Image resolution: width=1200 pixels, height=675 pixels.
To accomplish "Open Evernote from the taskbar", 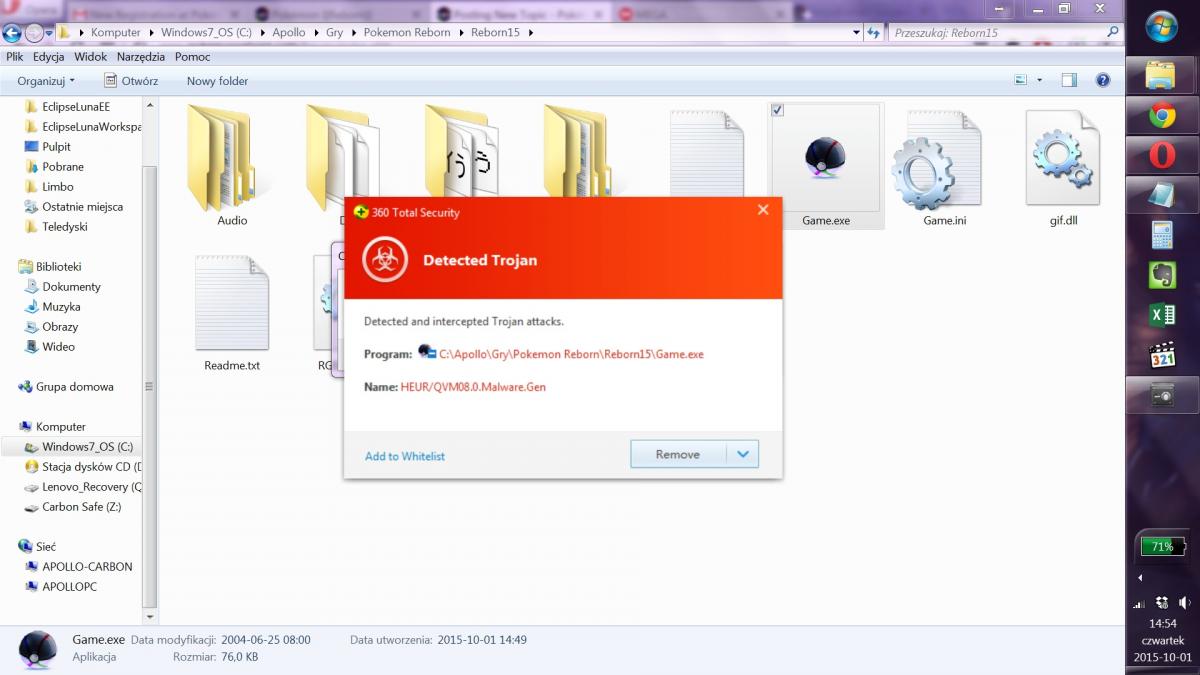I will pos(1161,275).
